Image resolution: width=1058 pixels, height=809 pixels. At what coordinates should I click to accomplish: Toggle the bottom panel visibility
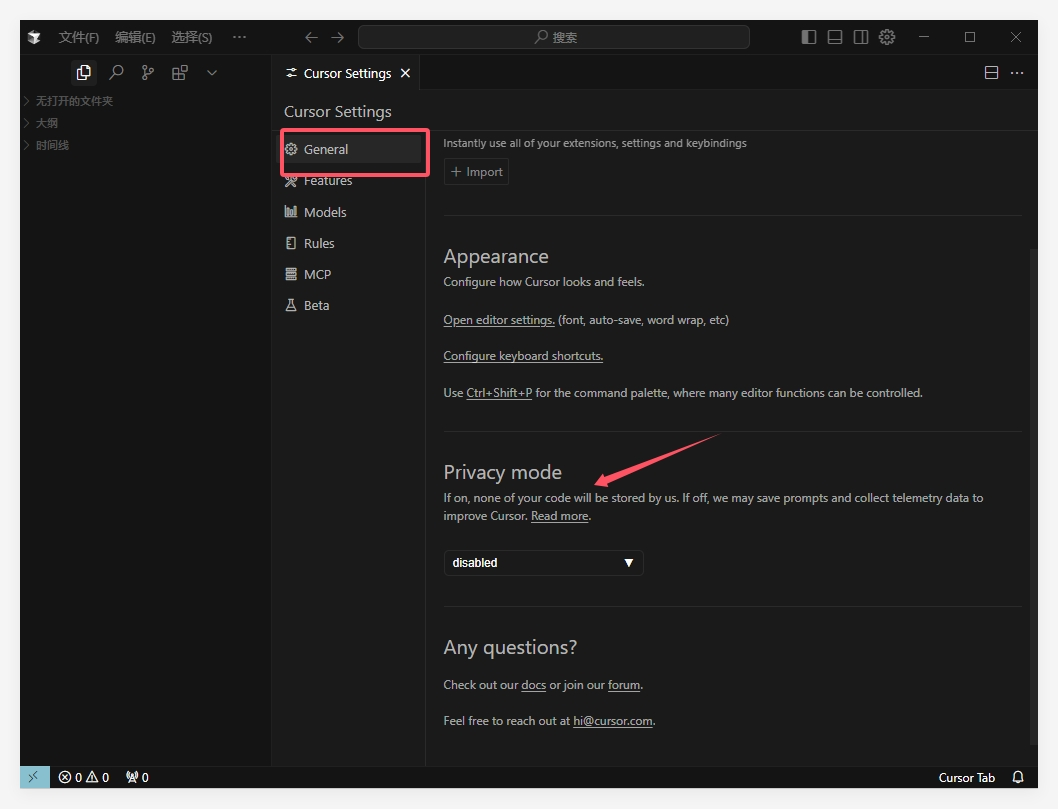click(x=835, y=37)
